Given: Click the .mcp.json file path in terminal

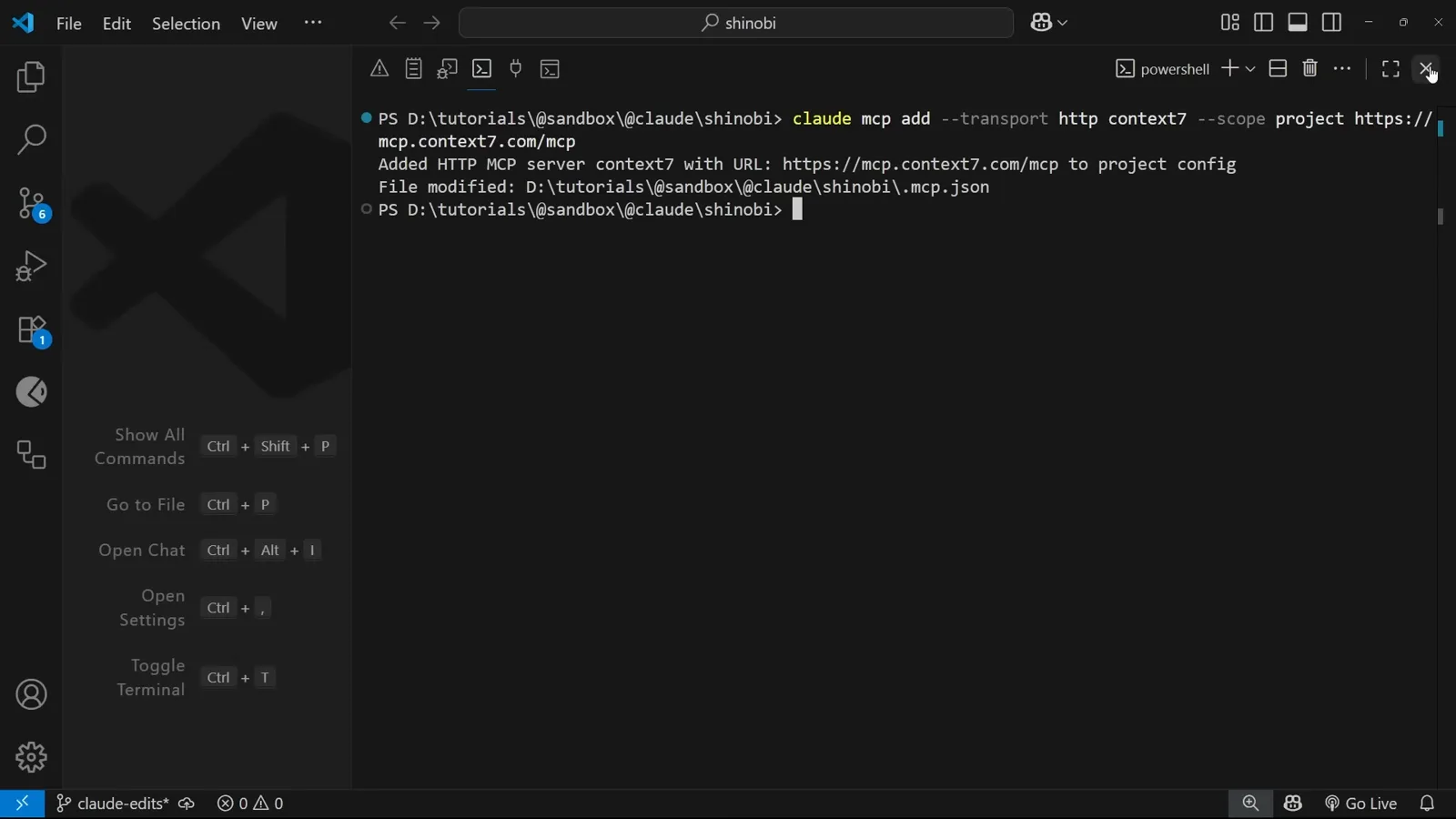Looking at the screenshot, I should (x=757, y=187).
